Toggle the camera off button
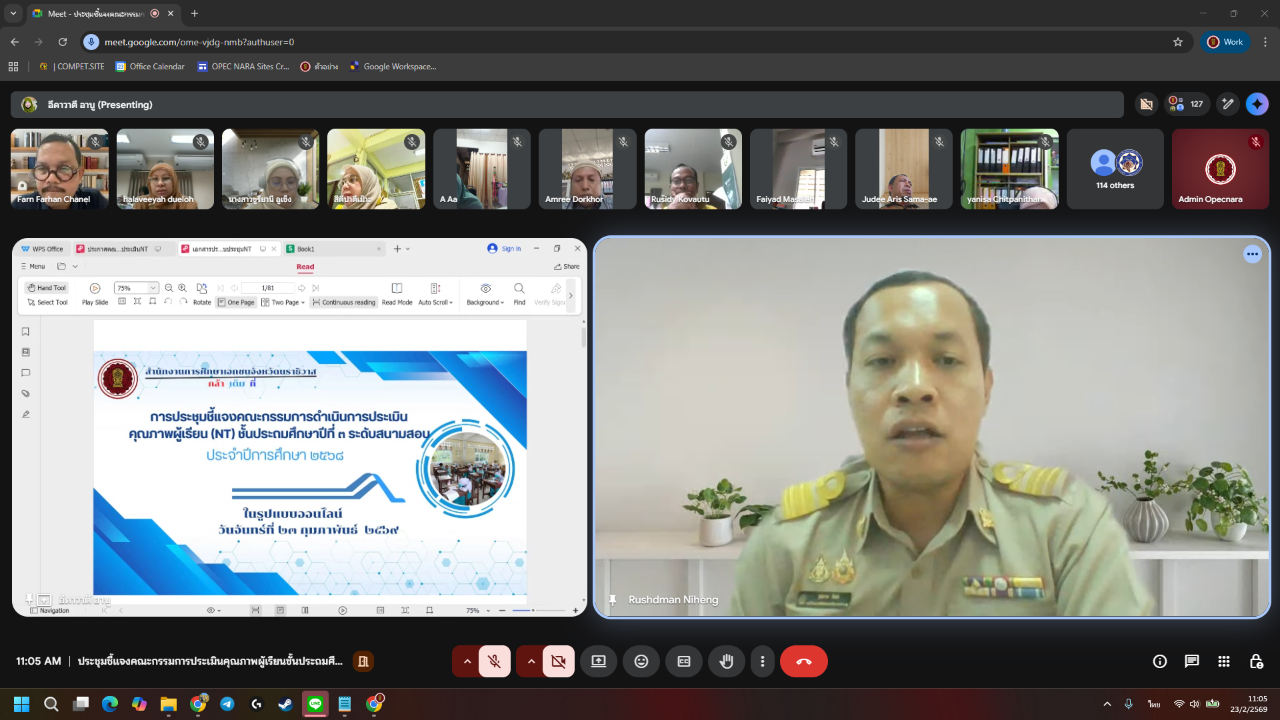Image resolution: width=1280 pixels, height=720 pixels. tap(558, 661)
